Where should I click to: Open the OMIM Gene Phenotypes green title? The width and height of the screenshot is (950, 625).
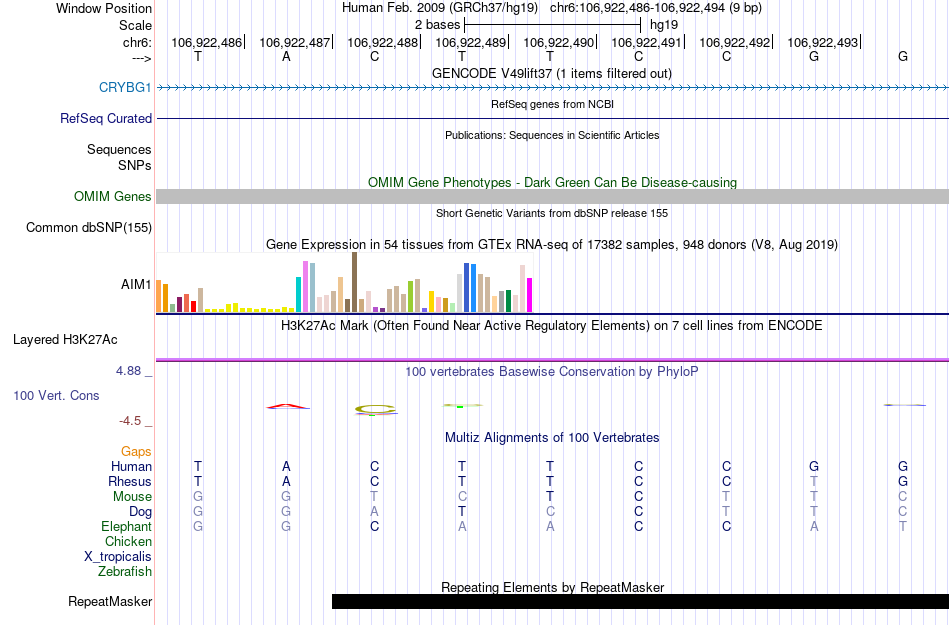552,182
